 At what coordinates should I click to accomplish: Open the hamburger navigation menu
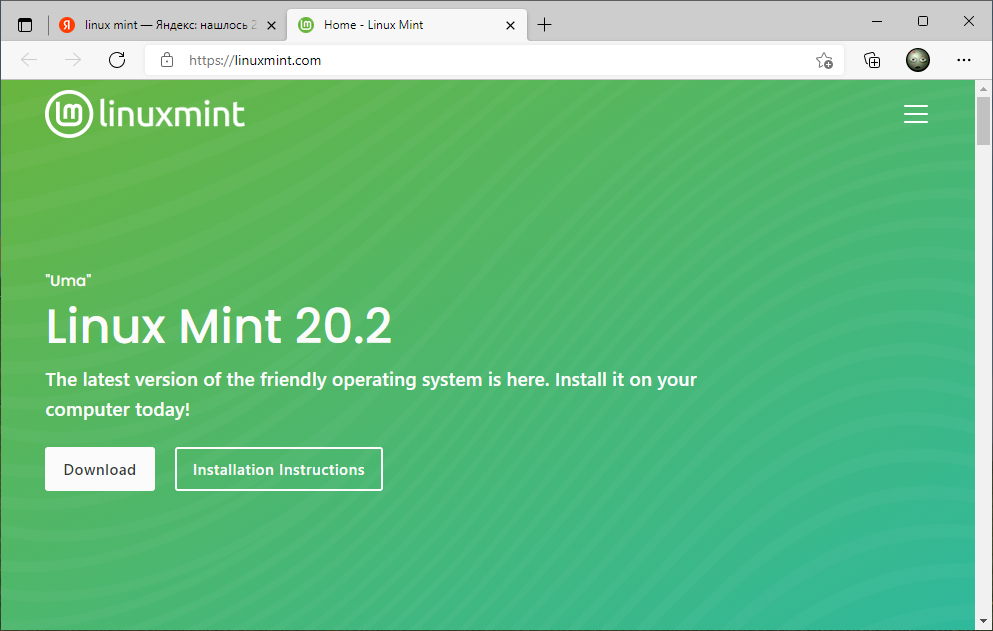click(x=916, y=114)
